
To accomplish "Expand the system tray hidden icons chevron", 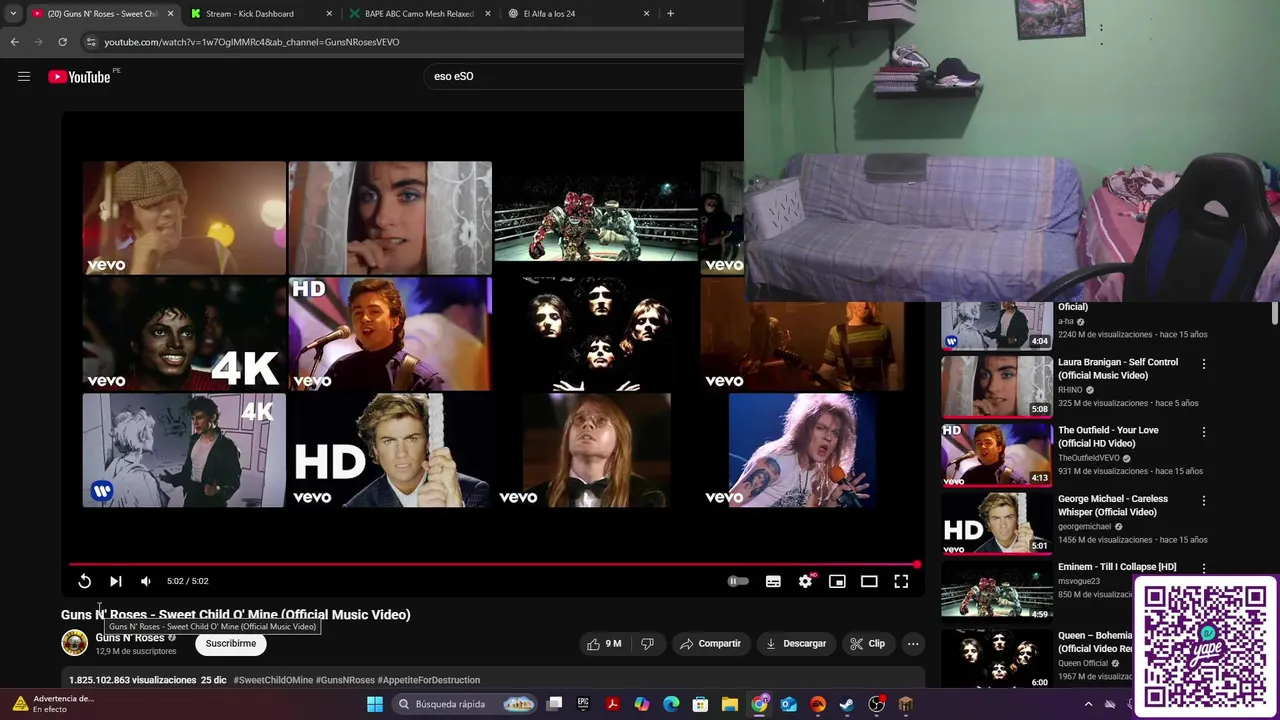I will pyautogui.click(x=1088, y=704).
